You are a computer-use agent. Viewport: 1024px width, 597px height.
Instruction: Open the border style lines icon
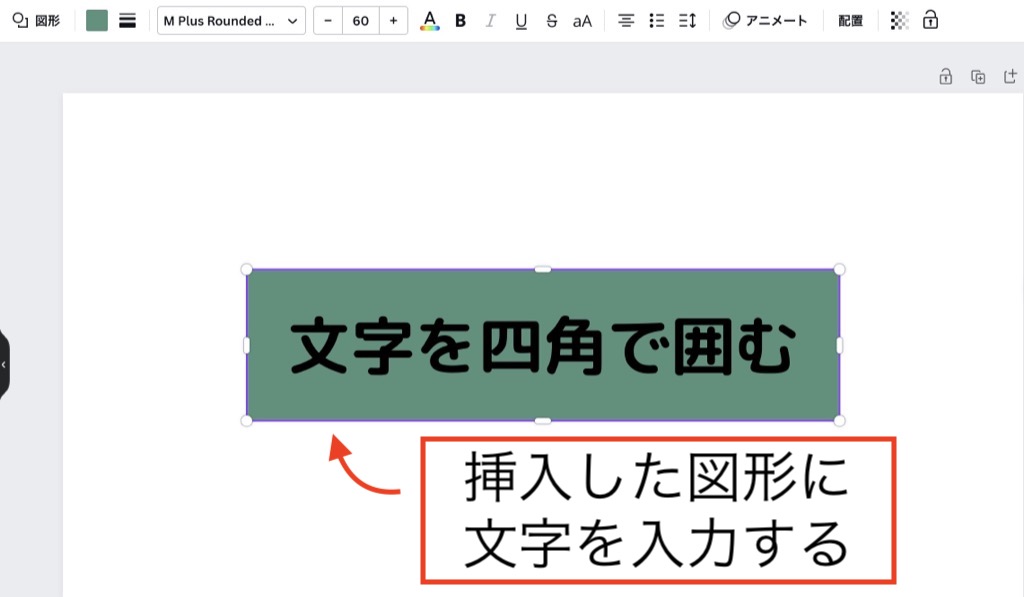[x=127, y=21]
